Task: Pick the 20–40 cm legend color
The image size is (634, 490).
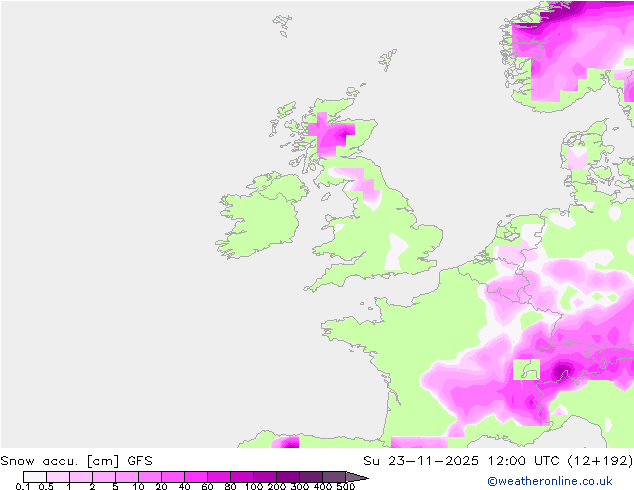Action: 173,477
